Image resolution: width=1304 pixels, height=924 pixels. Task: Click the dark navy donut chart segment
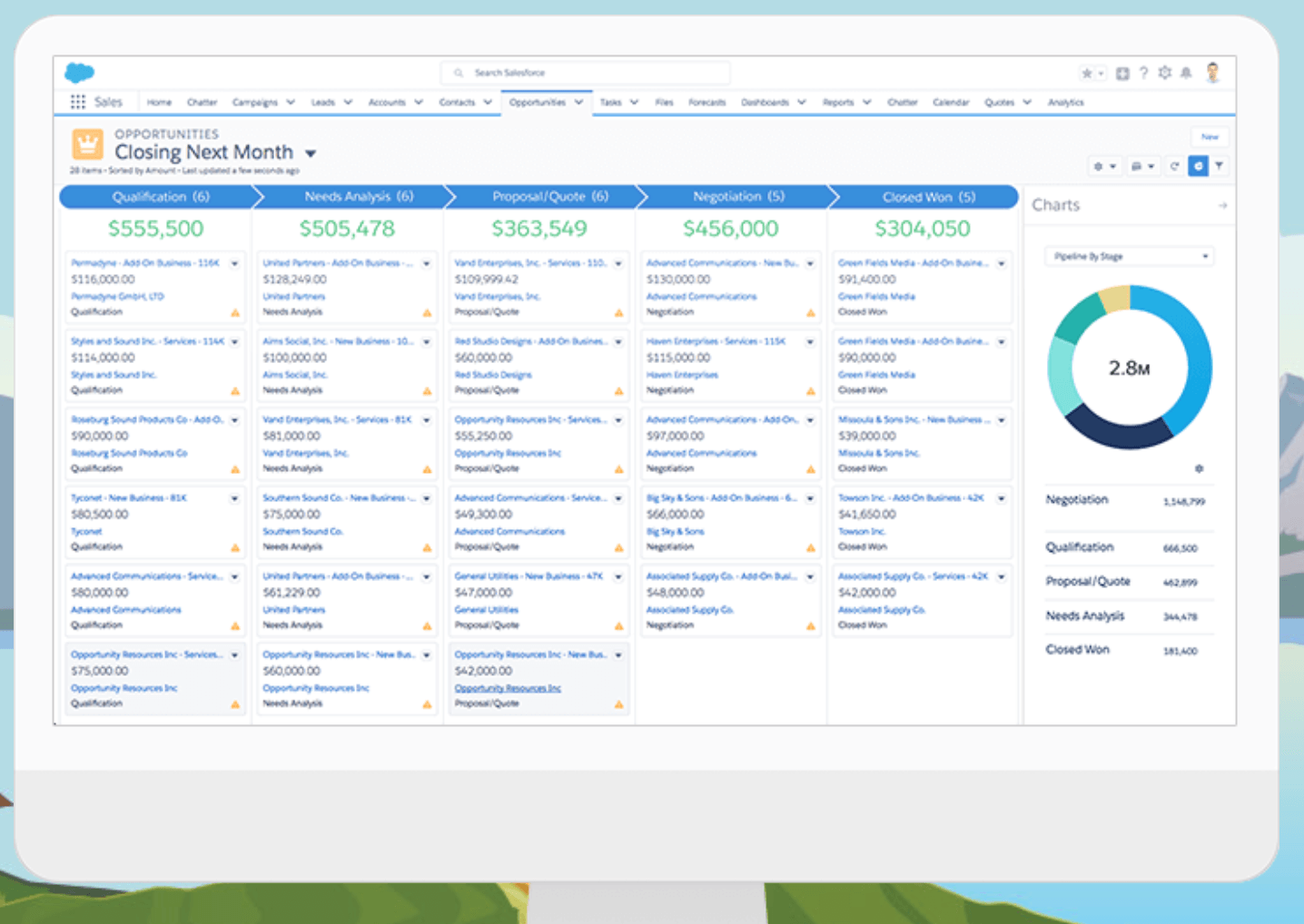[1119, 430]
